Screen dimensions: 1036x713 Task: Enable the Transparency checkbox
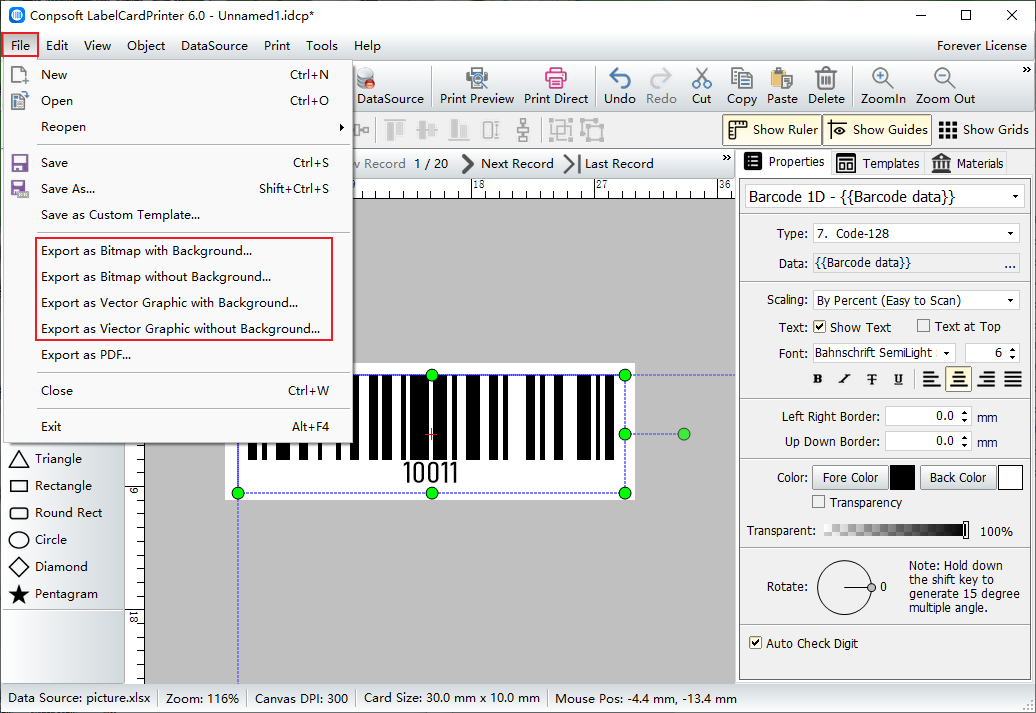point(819,502)
